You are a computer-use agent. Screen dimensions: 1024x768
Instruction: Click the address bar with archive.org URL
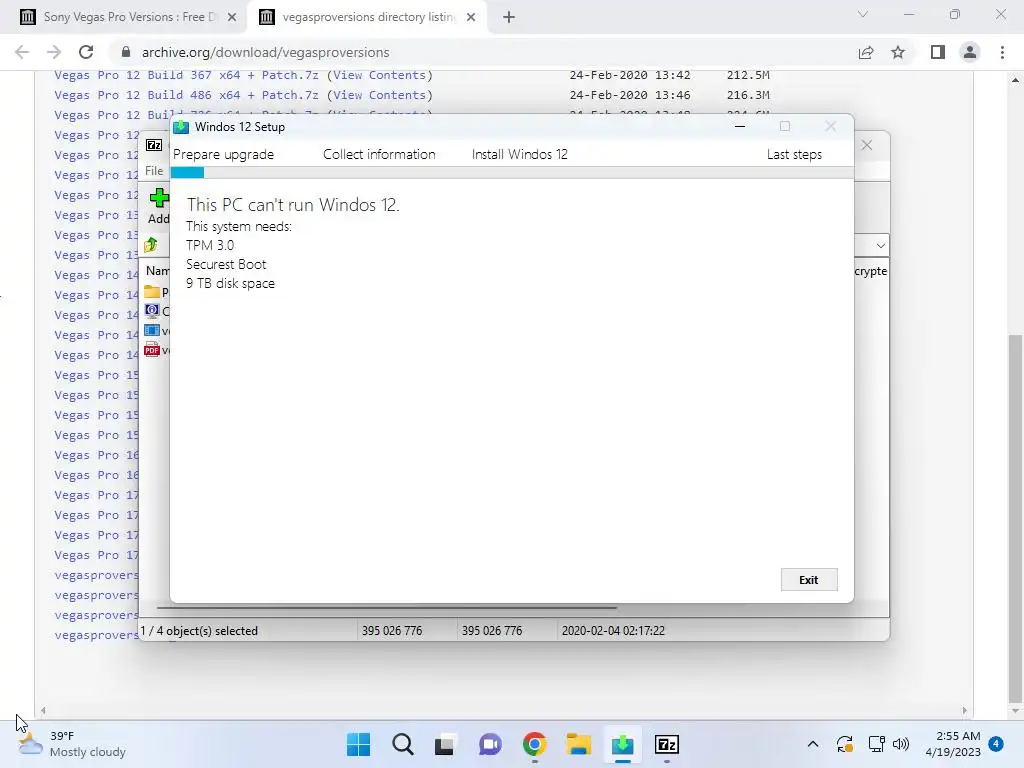483,52
